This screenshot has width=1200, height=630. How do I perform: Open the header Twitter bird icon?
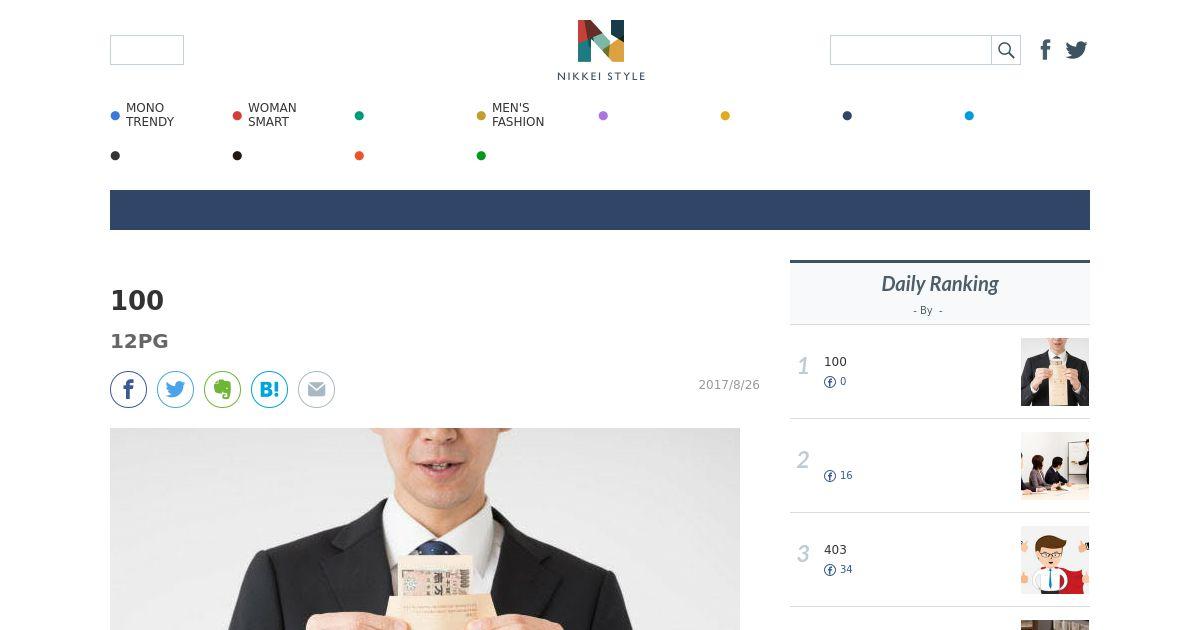pyautogui.click(x=1076, y=50)
